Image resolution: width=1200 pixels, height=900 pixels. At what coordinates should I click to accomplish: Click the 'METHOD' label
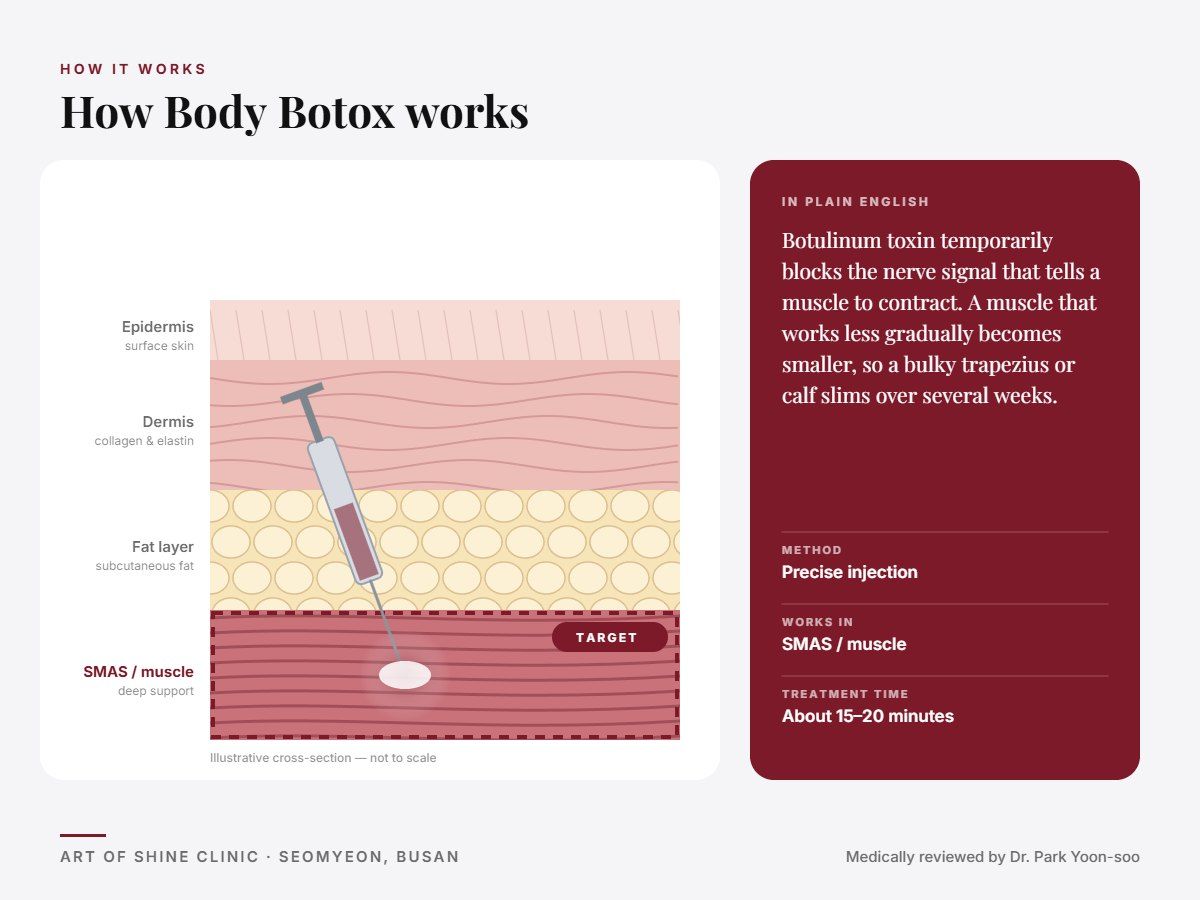[x=812, y=550]
